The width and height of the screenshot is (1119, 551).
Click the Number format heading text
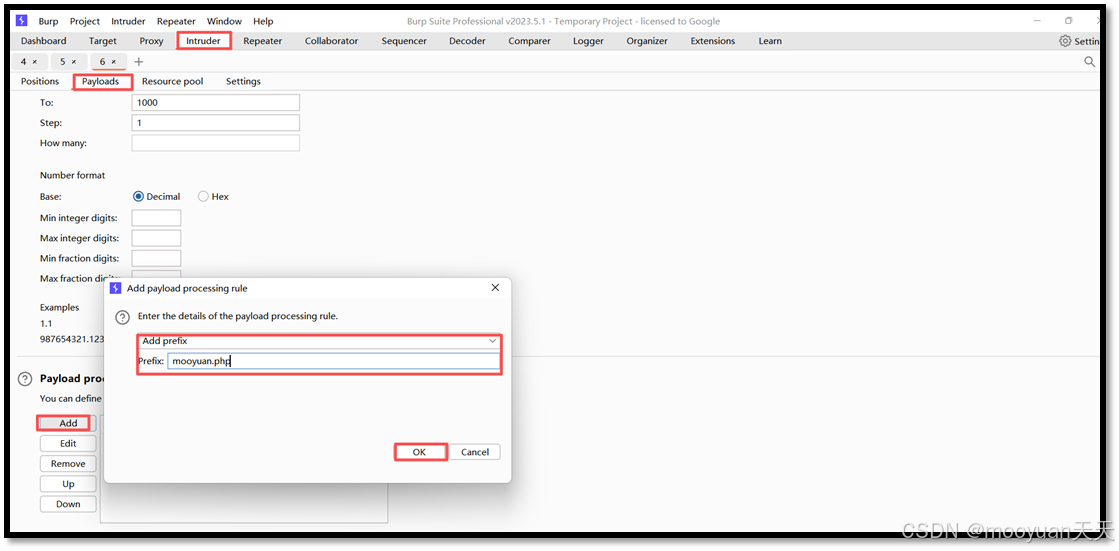pos(72,175)
